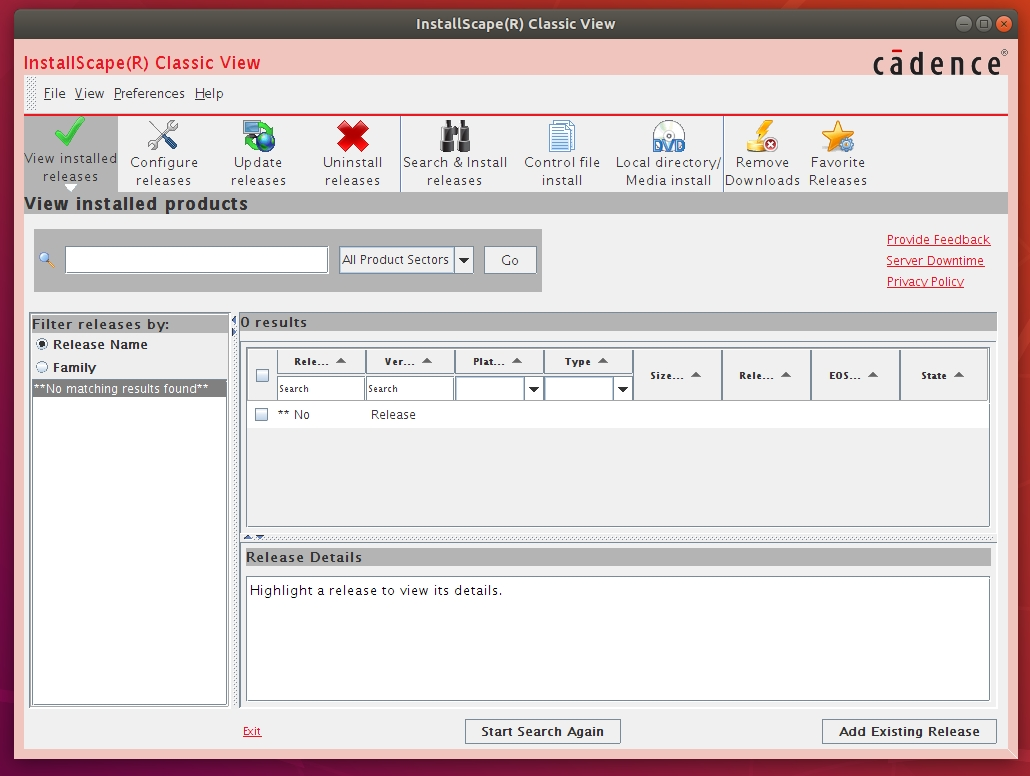Open the View menu
The image size is (1030, 776).
pos(89,93)
